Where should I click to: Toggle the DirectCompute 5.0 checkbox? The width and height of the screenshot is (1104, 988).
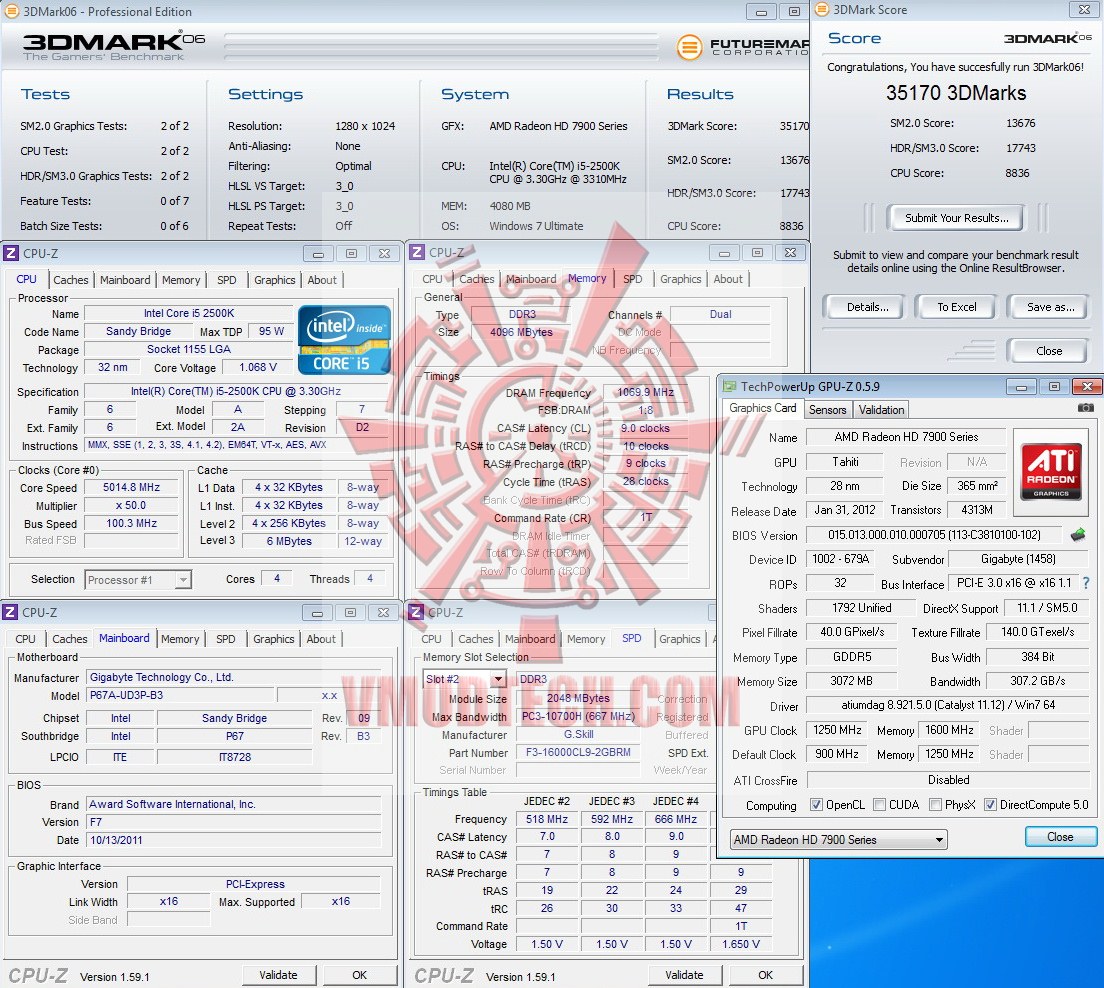point(990,804)
